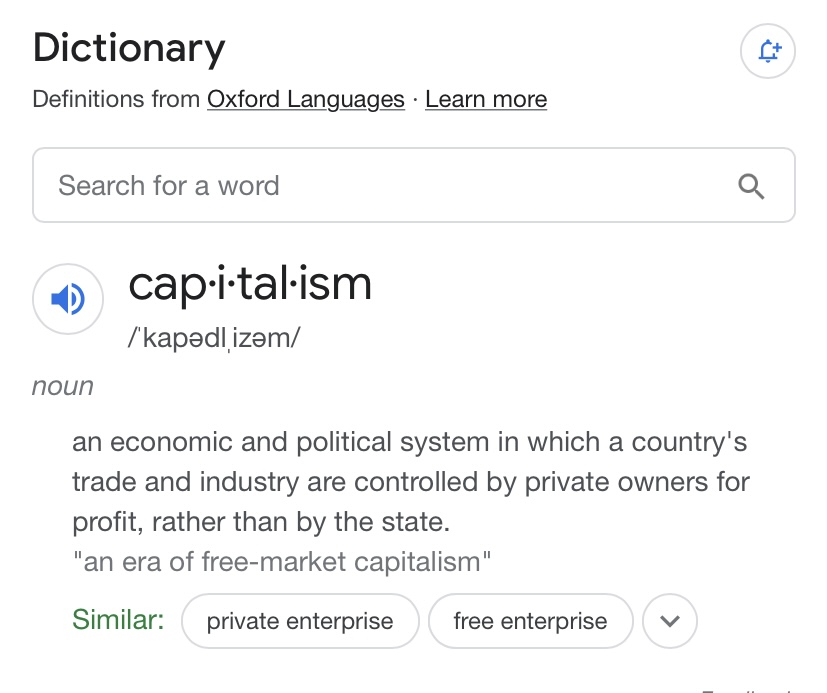Follow the Learn more link

click(x=486, y=100)
